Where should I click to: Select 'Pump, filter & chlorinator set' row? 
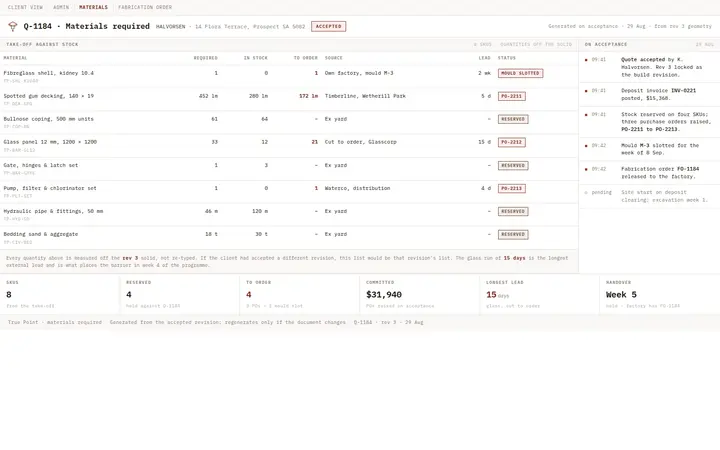(288, 191)
